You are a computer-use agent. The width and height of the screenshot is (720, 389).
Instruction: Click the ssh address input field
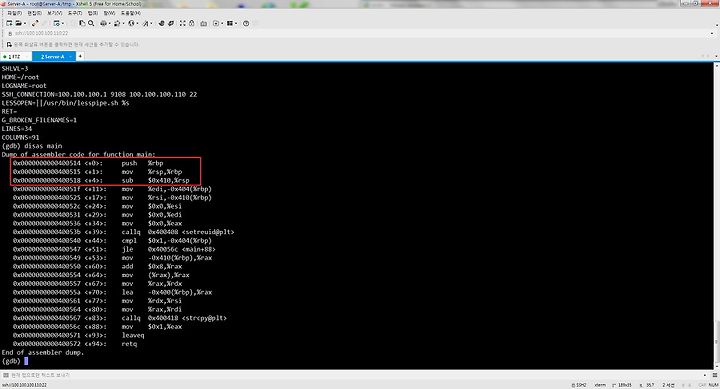pos(360,34)
